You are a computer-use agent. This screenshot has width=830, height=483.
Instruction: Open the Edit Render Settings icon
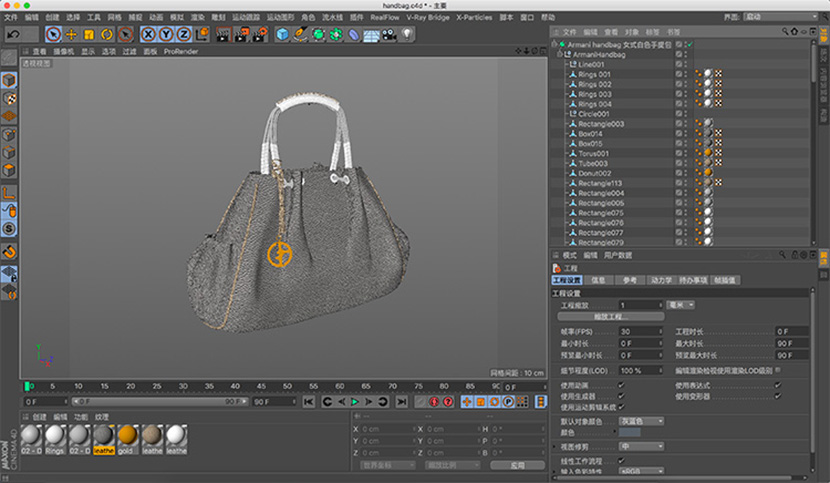(259, 34)
